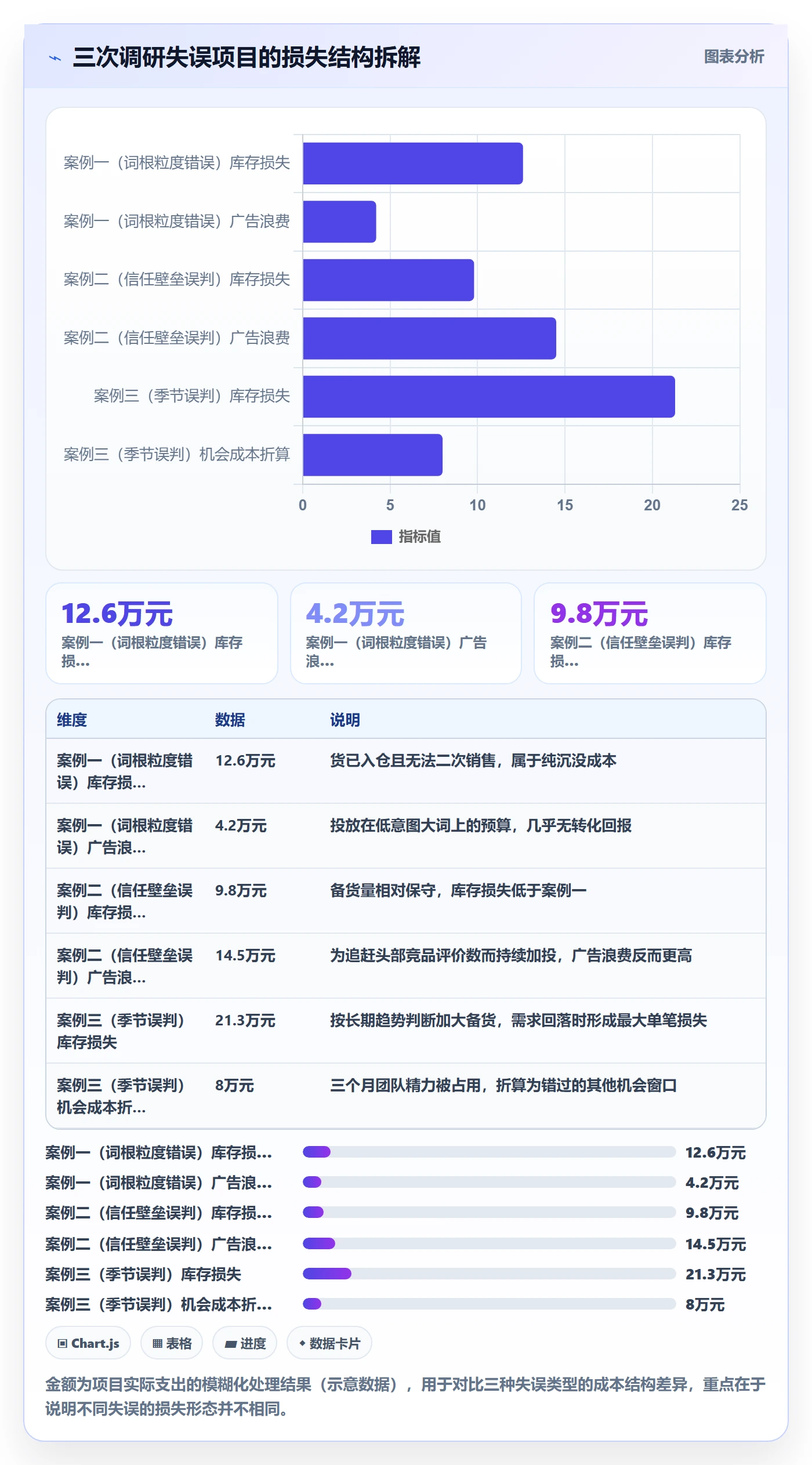This screenshot has height=1465, width=812.
Task: Select the 进度 tag
Action: click(245, 1343)
